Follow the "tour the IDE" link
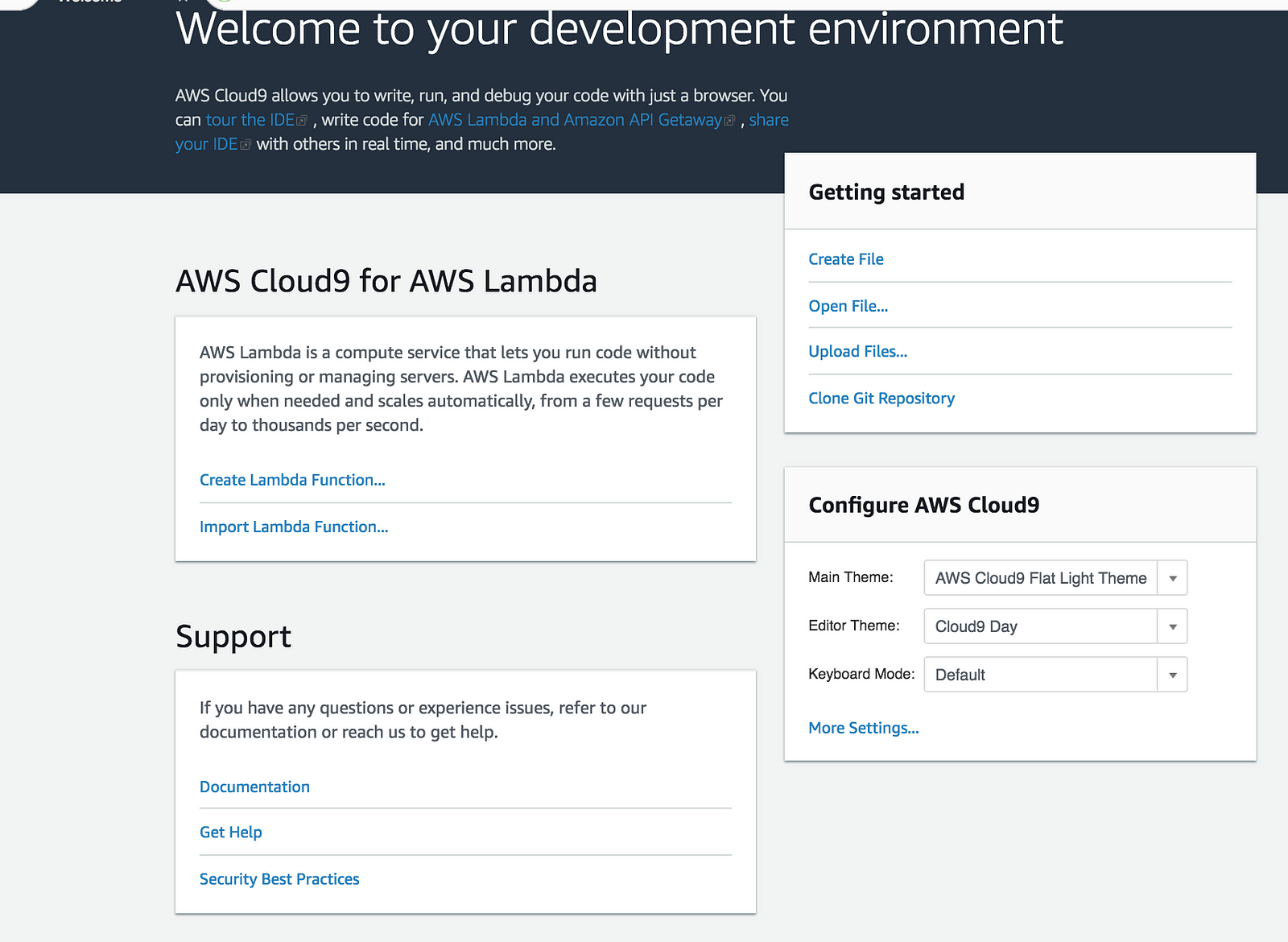The width and height of the screenshot is (1288, 942). click(x=250, y=120)
